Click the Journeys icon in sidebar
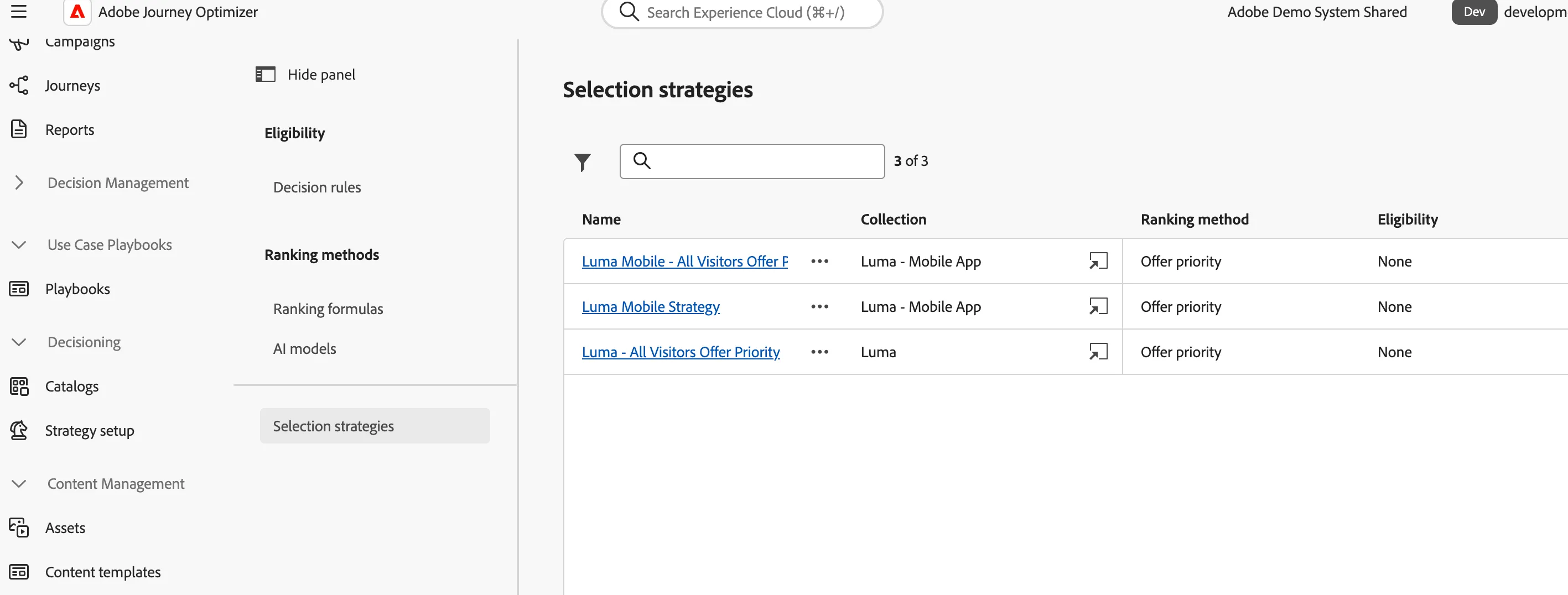Viewport: 1568px width, 595px height. point(19,85)
